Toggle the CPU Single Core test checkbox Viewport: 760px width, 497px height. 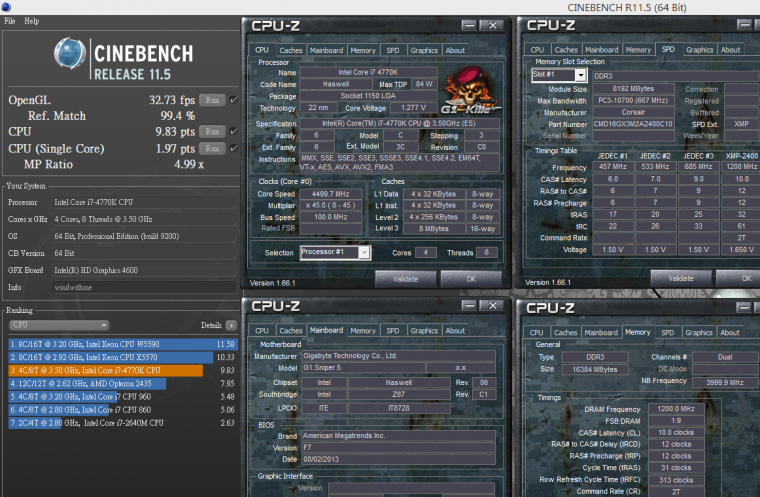point(234,148)
